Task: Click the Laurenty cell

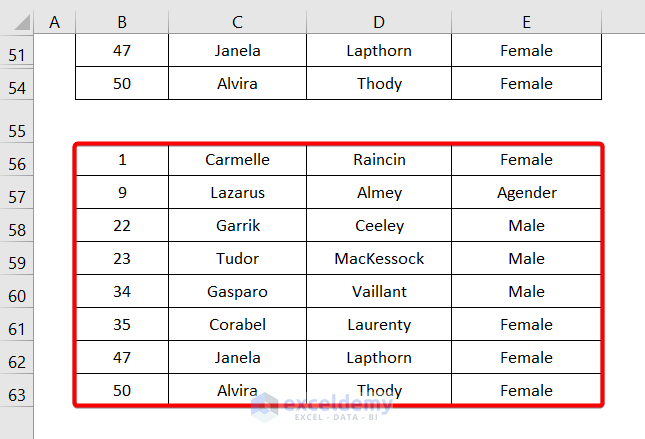Action: click(379, 325)
